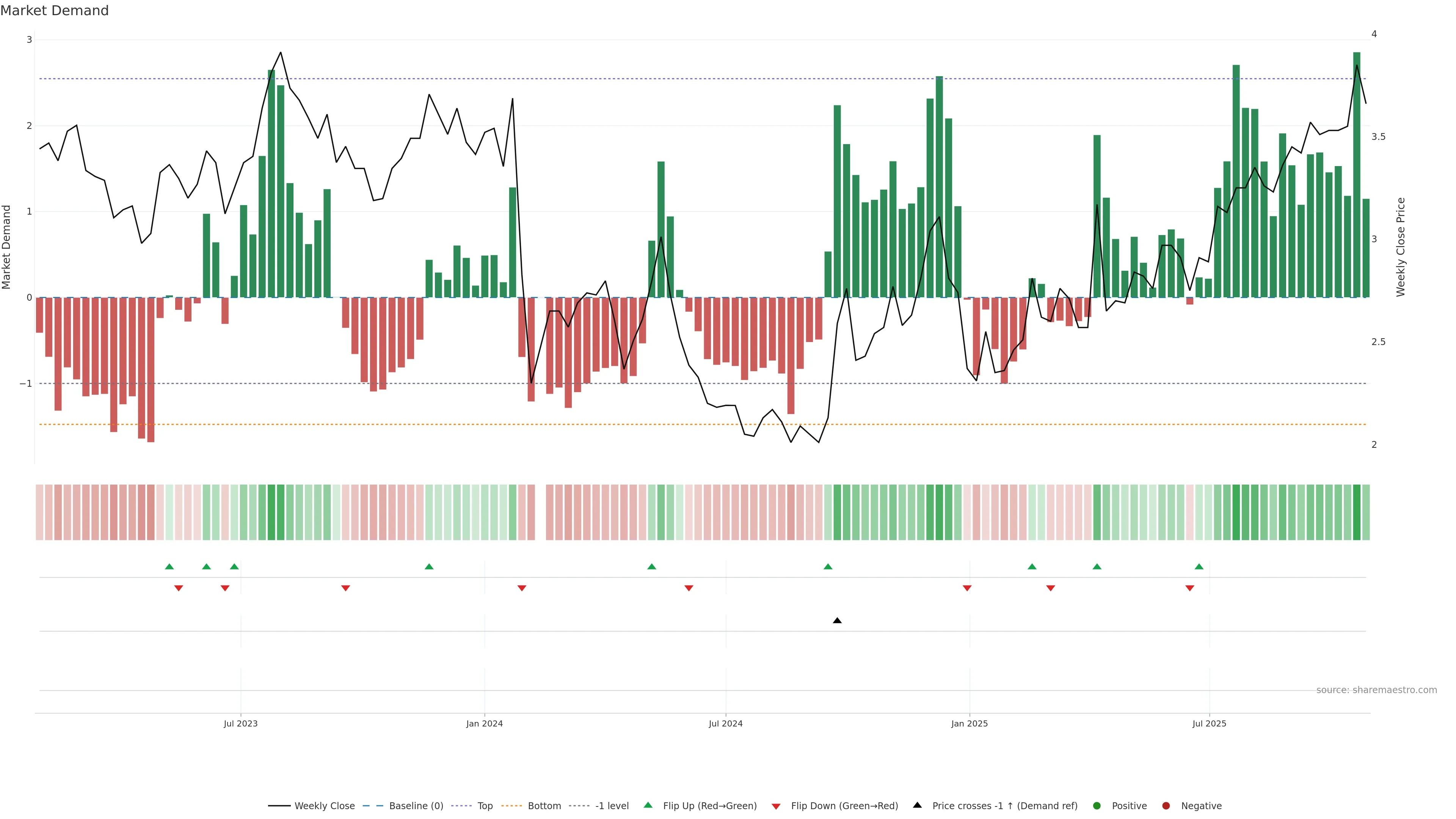Click the last green flip-up marker before Jul 2025
Screen dimensions: 1456x819
1199,566
